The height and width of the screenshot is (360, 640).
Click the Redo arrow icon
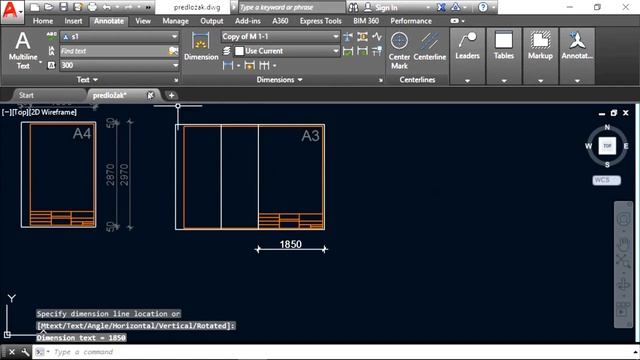click(x=128, y=7)
